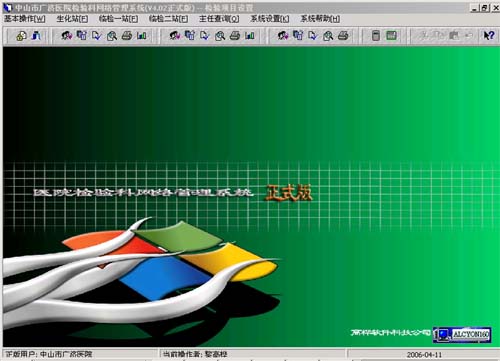Image resolution: width=500 pixels, height=361 pixels.
Task: Click the third toolbar group's printer icon
Action: click(x=343, y=36)
